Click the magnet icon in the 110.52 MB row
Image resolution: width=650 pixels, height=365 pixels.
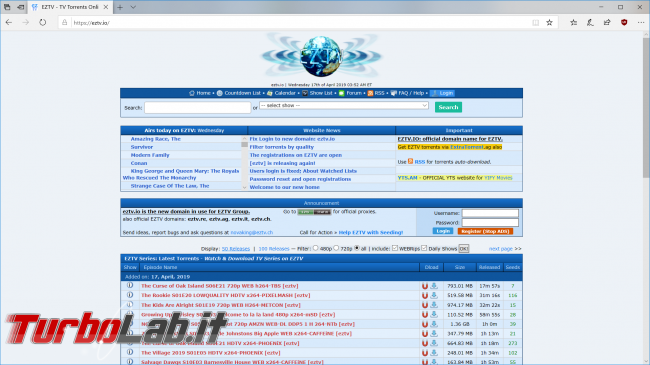coord(424,314)
